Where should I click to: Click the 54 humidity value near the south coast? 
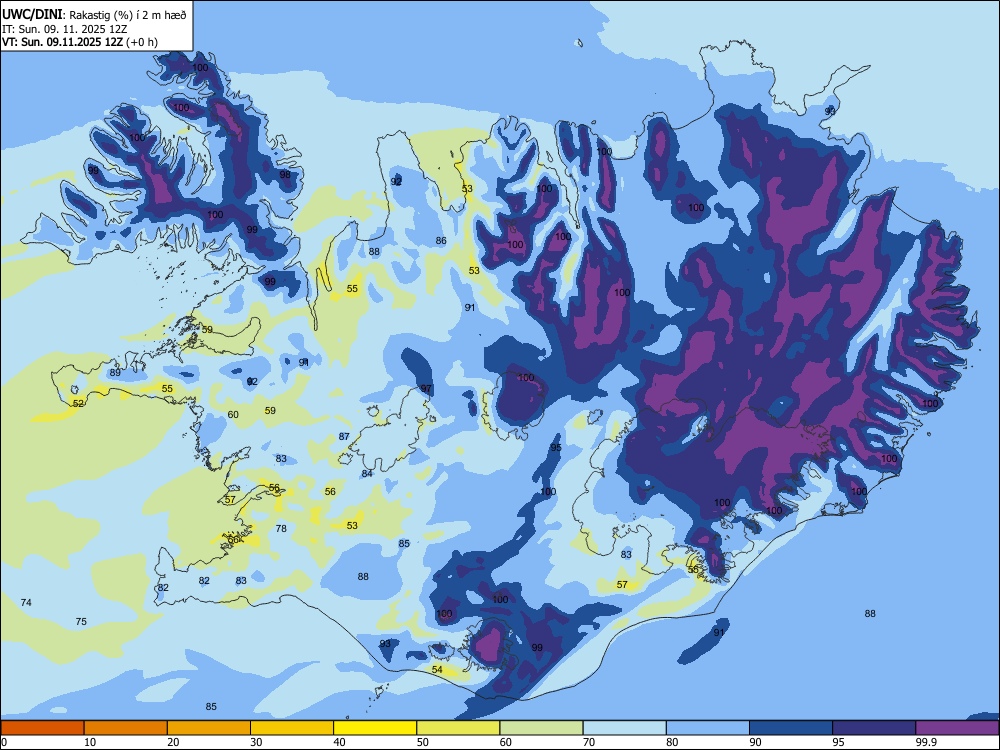438,670
